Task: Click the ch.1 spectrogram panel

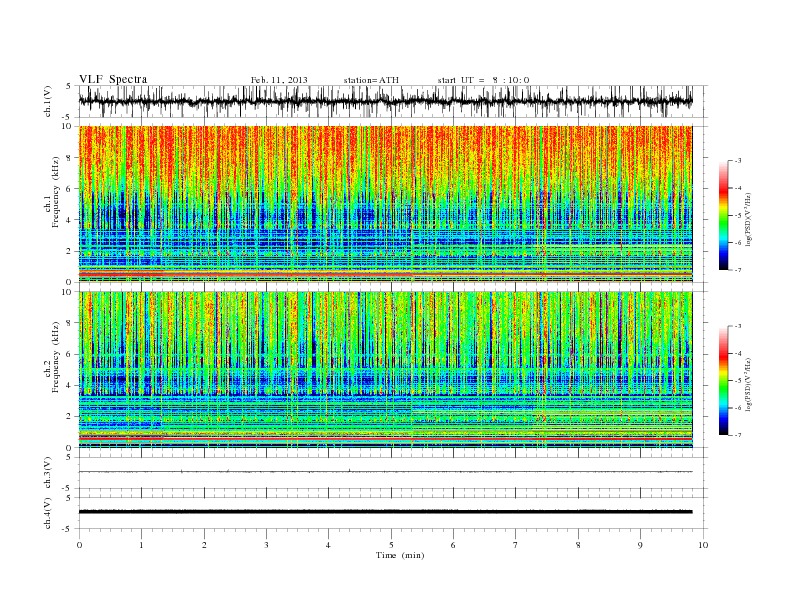Action: pyautogui.click(x=385, y=204)
